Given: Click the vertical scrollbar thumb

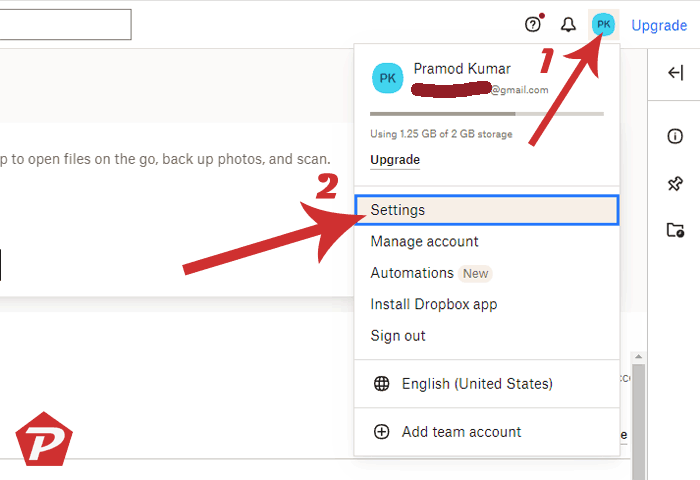Looking at the screenshot, I should click(638, 422).
